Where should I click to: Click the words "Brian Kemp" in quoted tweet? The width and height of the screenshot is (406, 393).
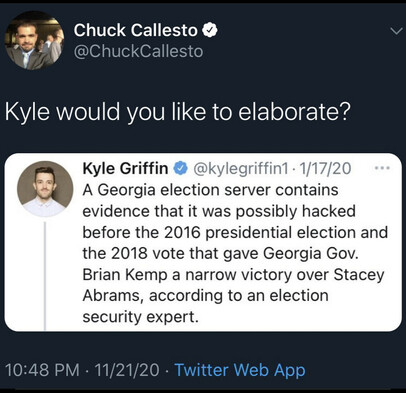(x=125, y=275)
